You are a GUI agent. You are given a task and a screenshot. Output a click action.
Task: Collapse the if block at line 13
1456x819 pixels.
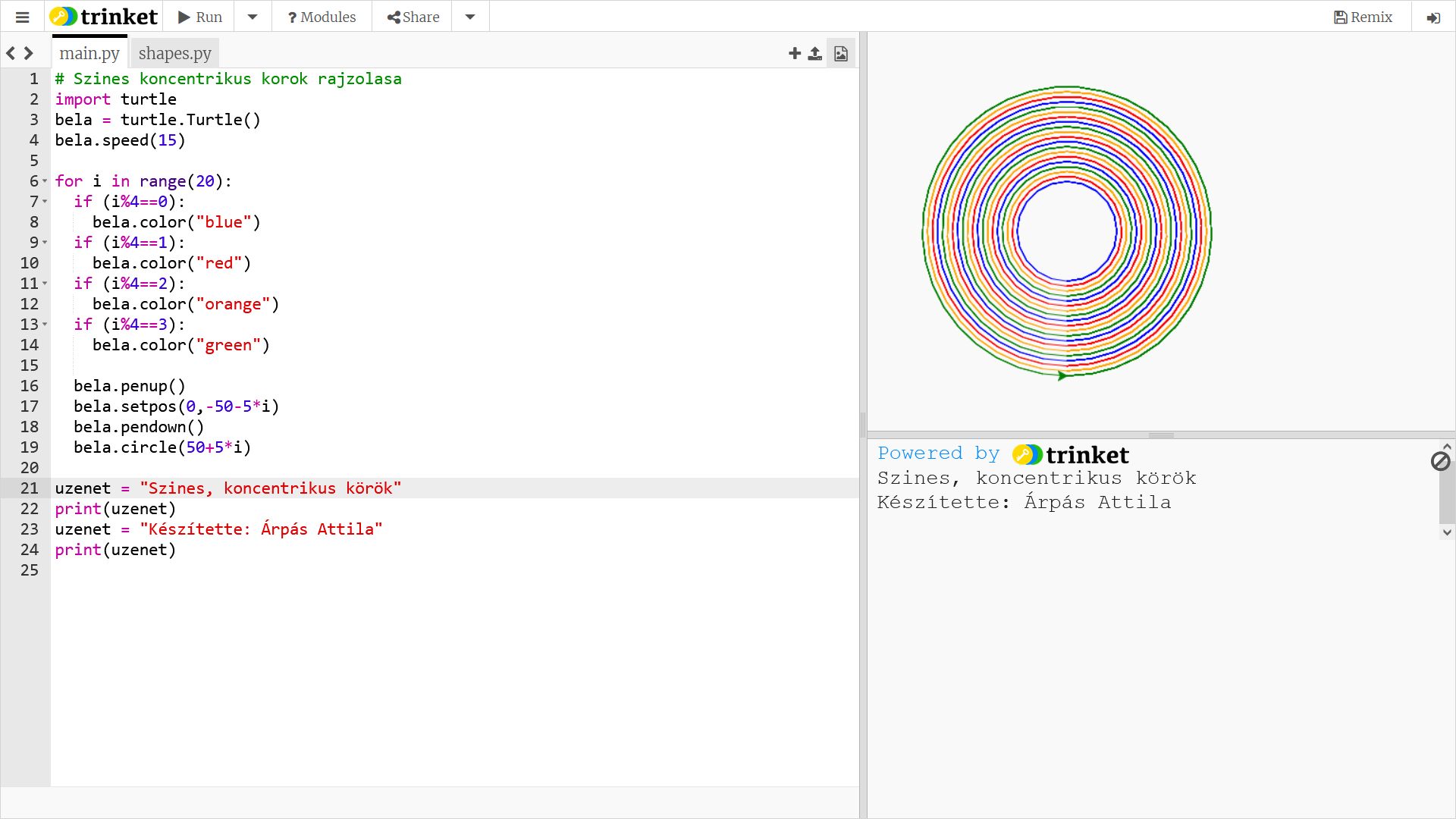click(45, 325)
